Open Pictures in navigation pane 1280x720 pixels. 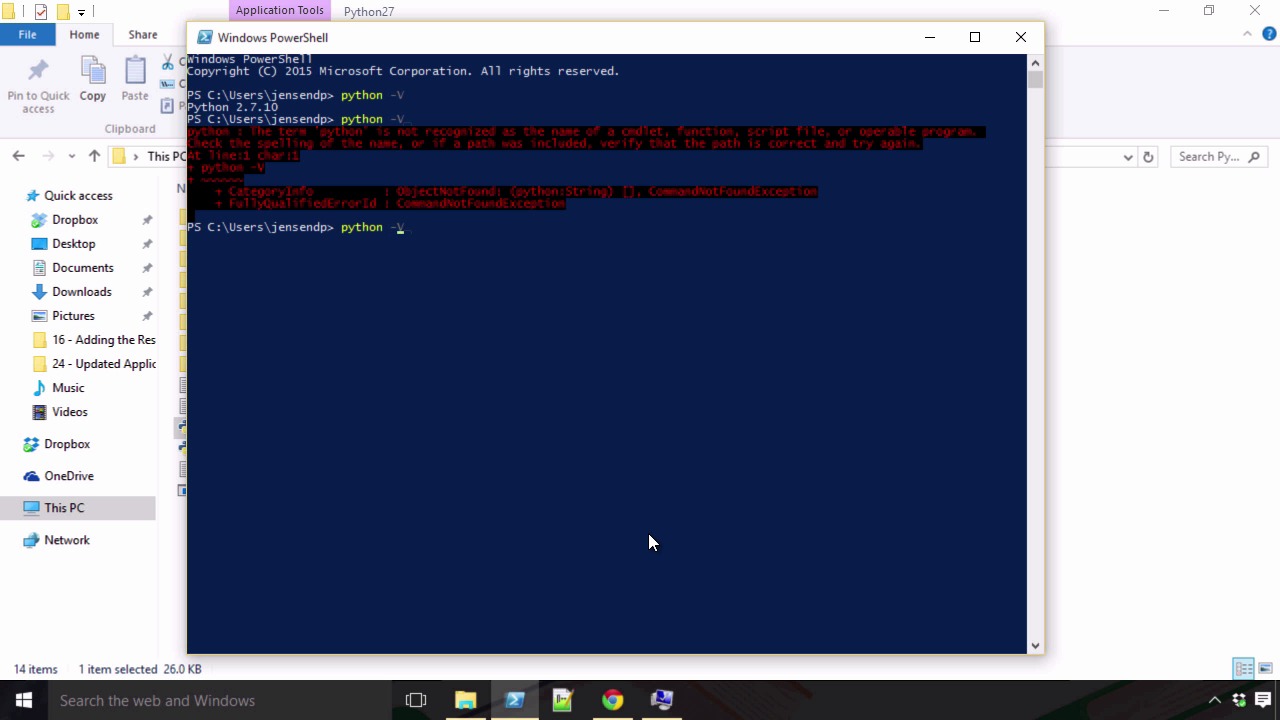[73, 316]
